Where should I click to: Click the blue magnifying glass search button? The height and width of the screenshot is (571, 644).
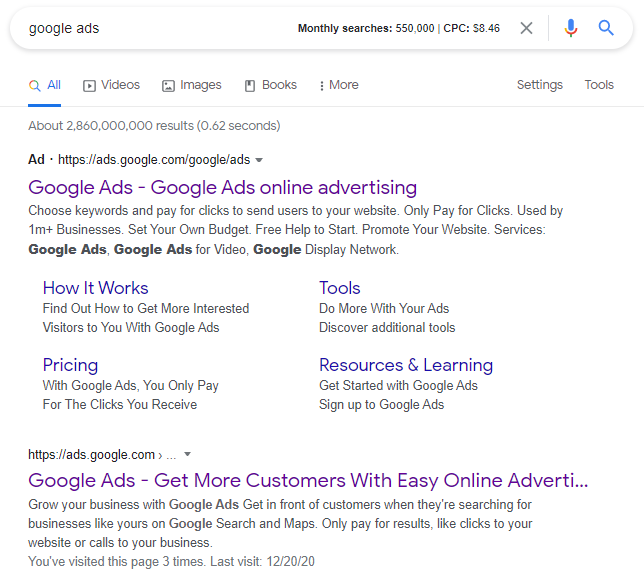point(606,28)
